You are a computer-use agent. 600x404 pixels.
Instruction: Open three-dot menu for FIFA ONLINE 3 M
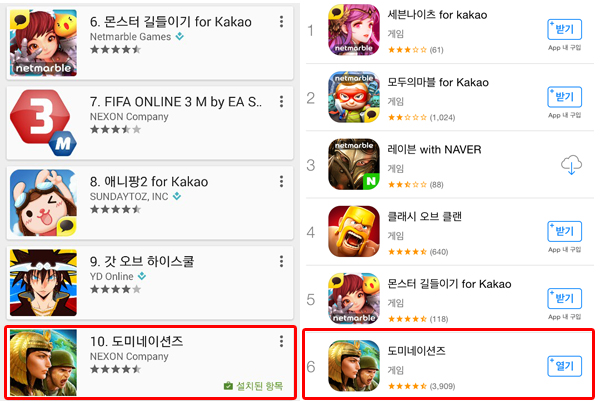[x=281, y=102]
